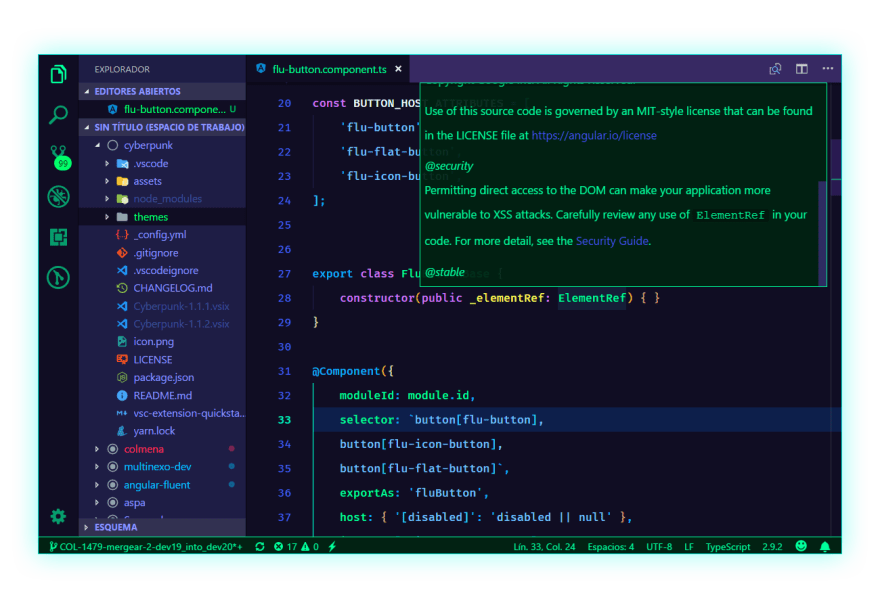Open the GitLens activity bar icon
Image resolution: width=880 pixels, height=609 pixels.
click(x=58, y=277)
